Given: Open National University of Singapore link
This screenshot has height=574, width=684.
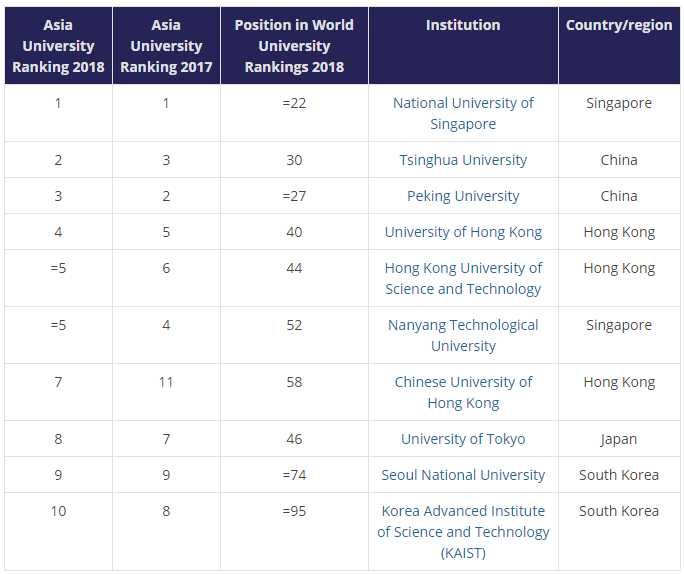Looking at the screenshot, I should [x=463, y=113].
